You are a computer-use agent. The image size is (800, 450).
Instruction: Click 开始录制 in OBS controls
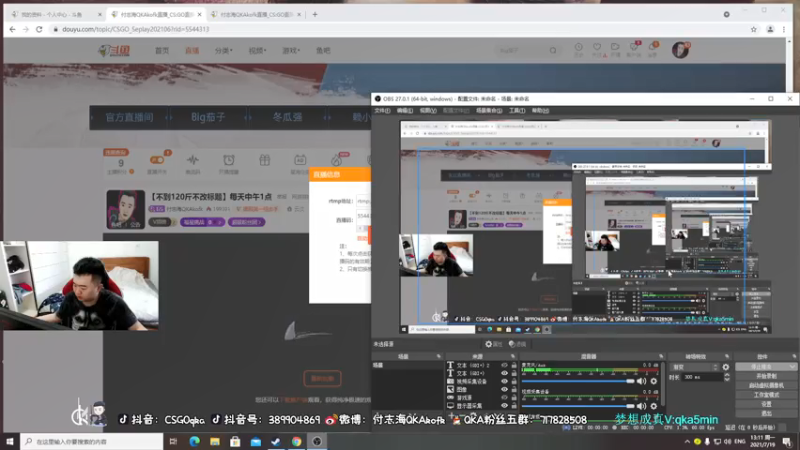coord(766,376)
